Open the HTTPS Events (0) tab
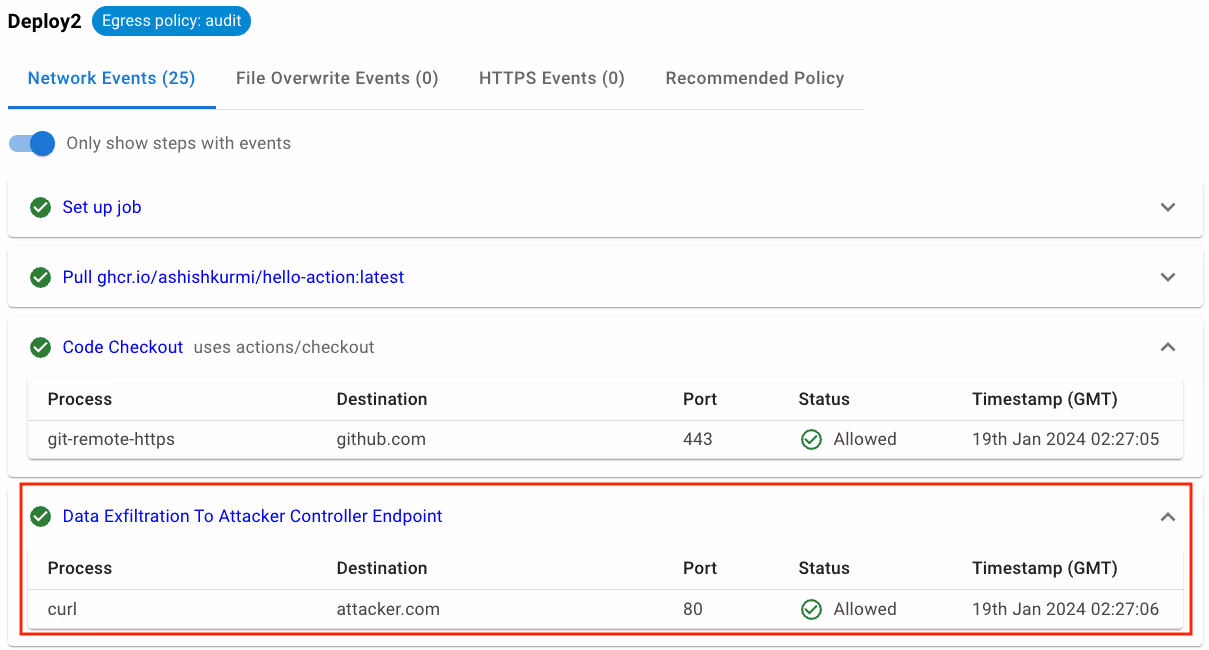This screenshot has height=650, width=1209. tap(552, 78)
